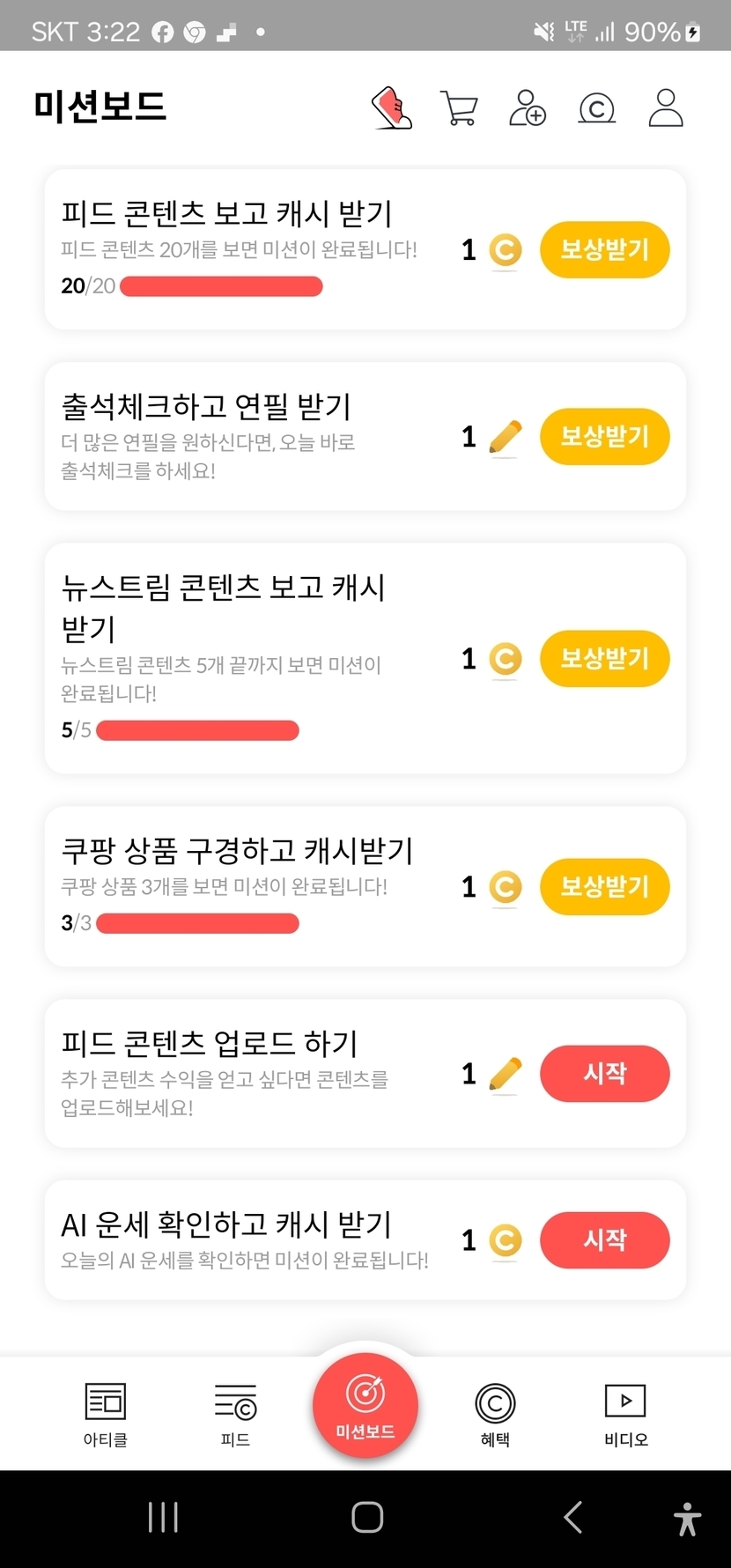Tap the invite friend icon
The height and width of the screenshot is (1568, 731).
tap(528, 108)
